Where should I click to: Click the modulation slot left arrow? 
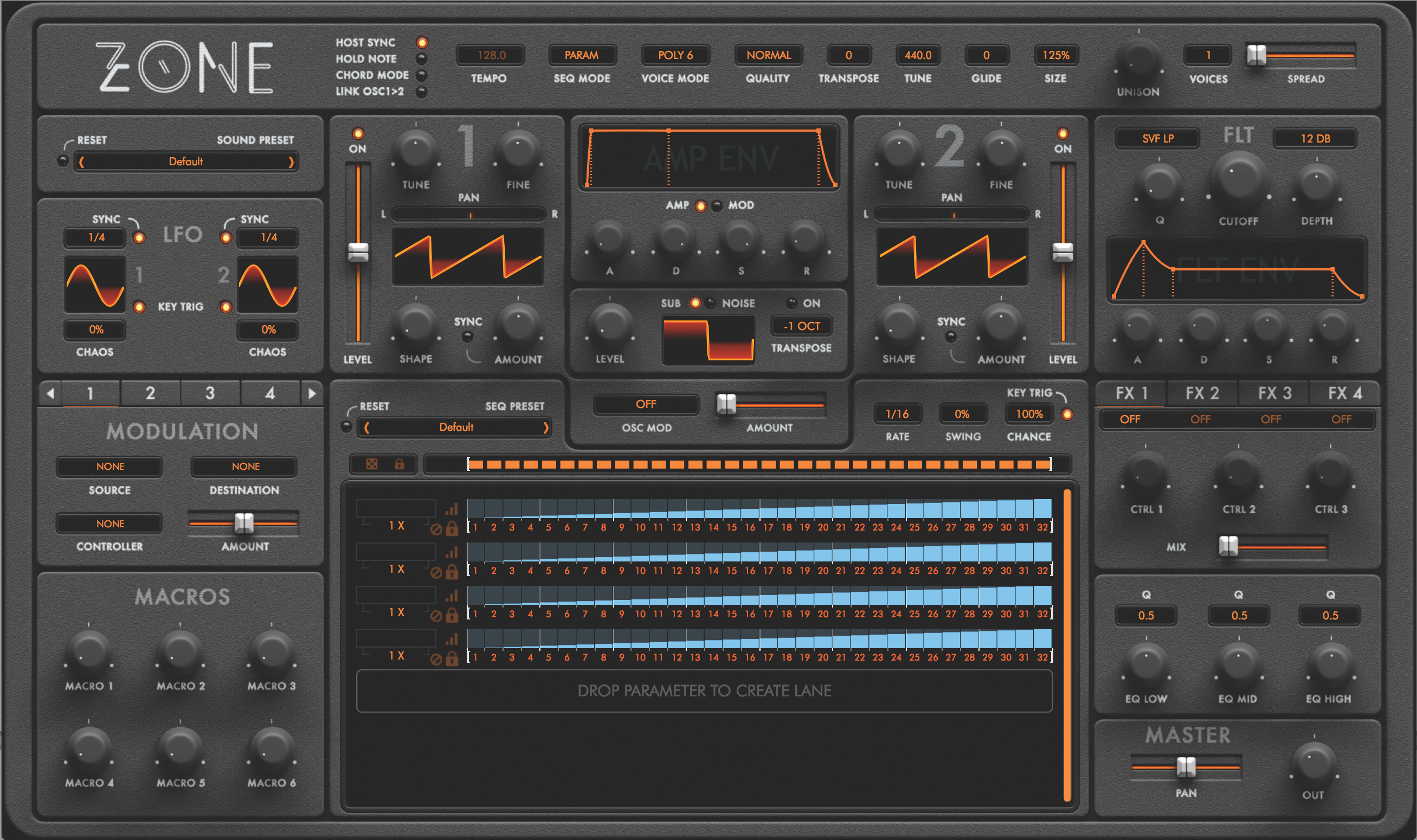(50, 393)
